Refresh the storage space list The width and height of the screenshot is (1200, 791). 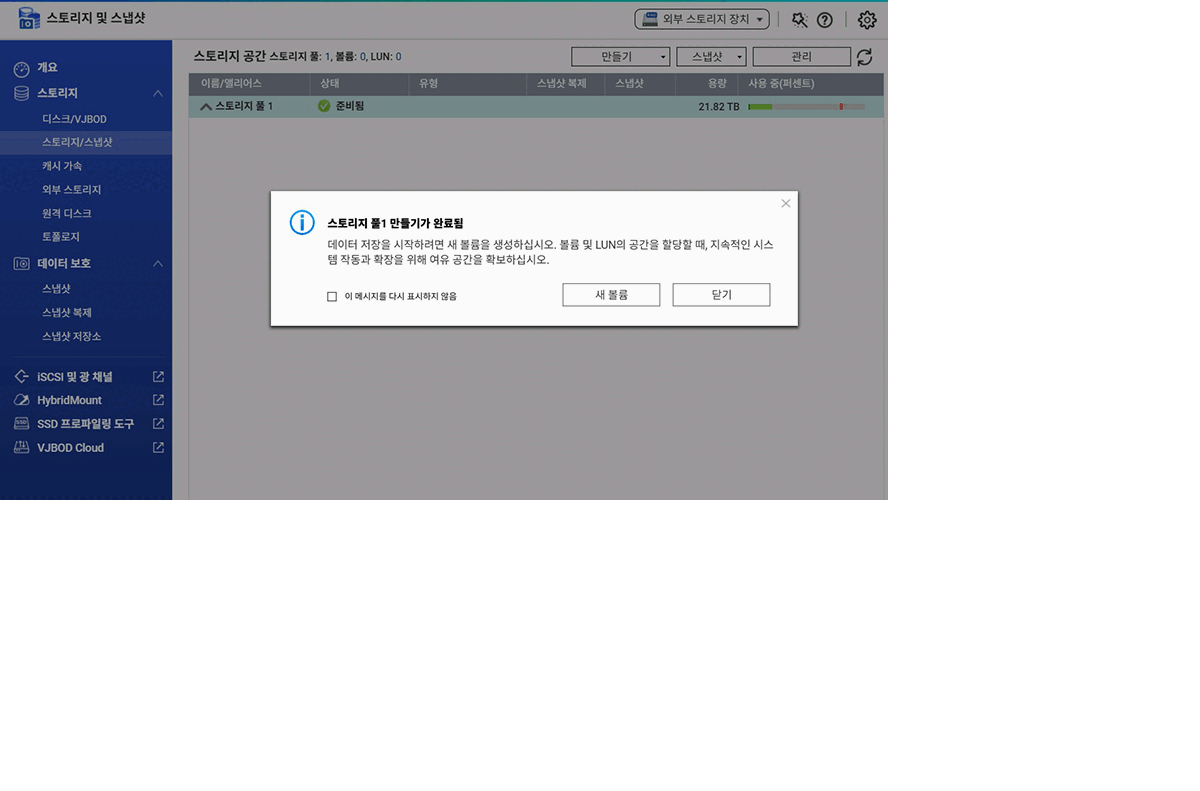(x=865, y=57)
